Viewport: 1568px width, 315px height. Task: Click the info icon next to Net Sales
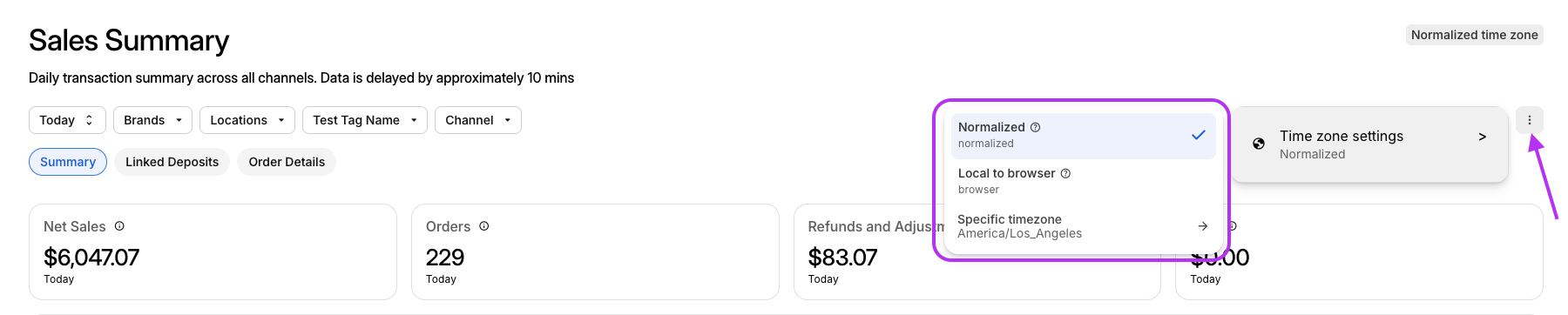119,226
